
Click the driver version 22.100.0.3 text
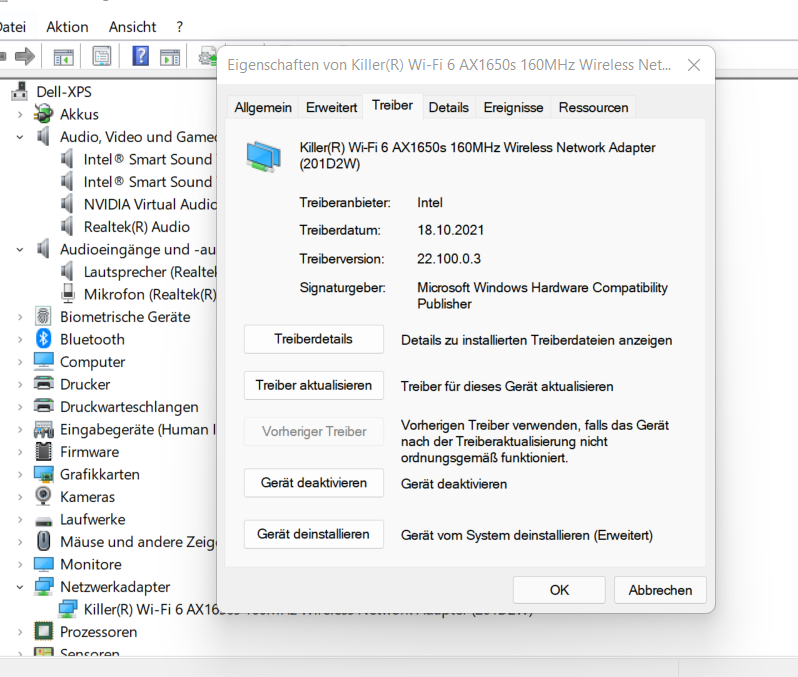point(449,259)
